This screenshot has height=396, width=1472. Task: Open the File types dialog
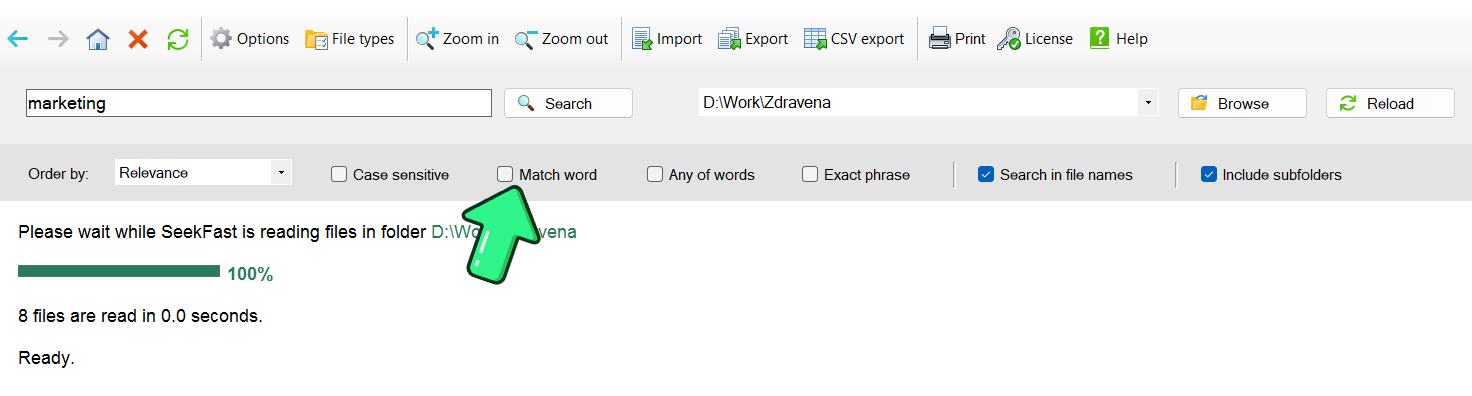350,39
